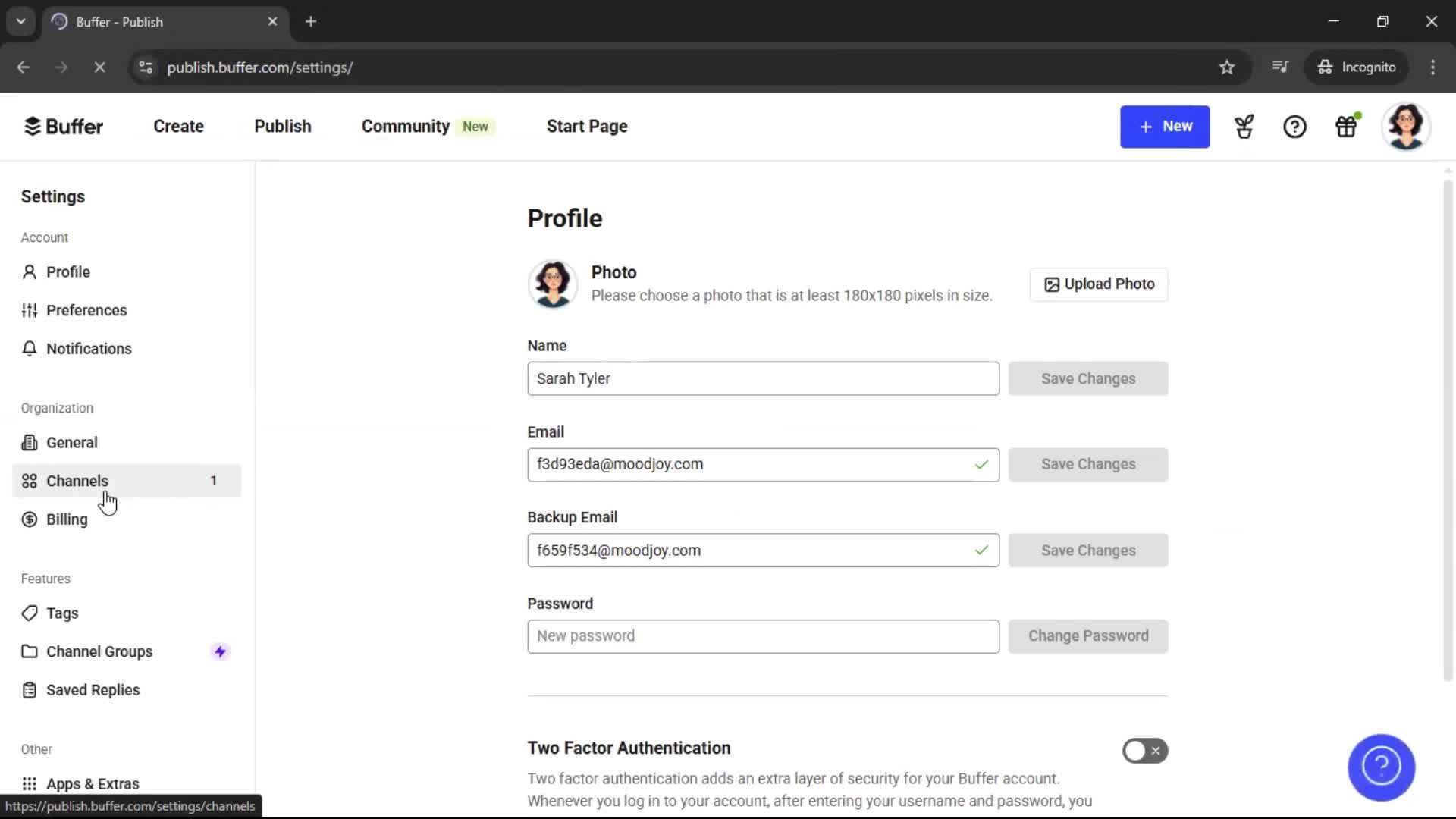Viewport: 1456px width, 819px height.
Task: Switch to the Community tab
Action: point(405,126)
